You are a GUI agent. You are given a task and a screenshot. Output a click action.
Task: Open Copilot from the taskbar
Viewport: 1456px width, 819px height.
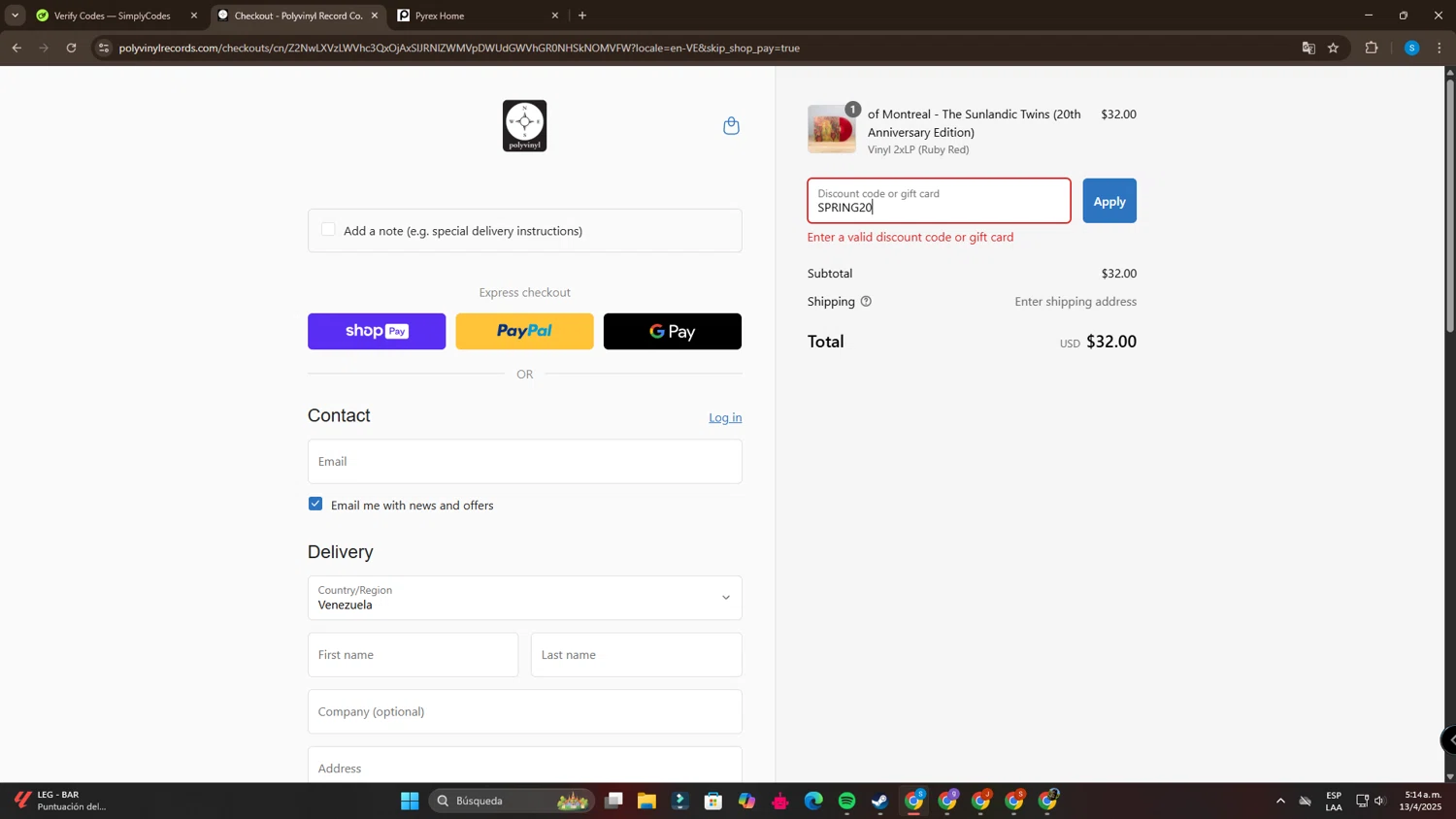click(x=746, y=801)
